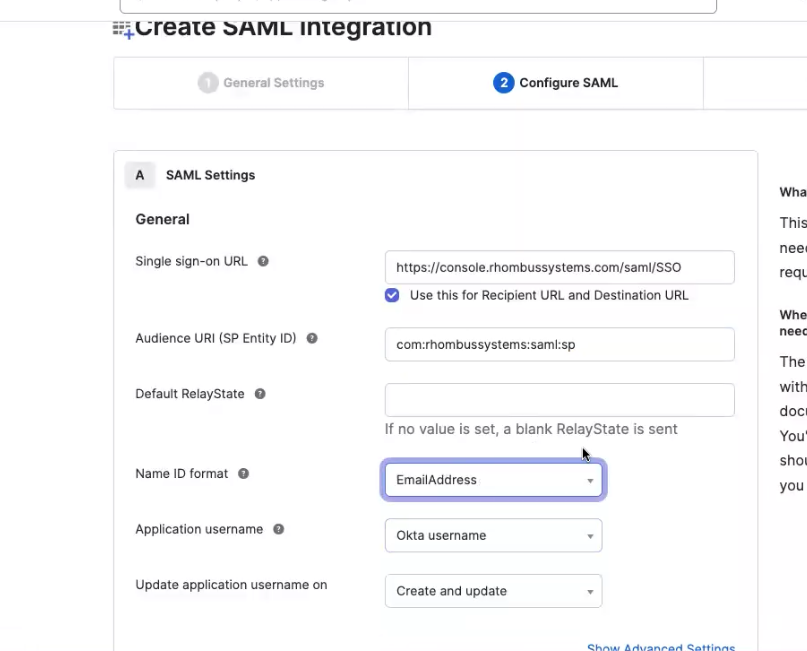Click 'If no value is set' hint text
The height and width of the screenshot is (651, 807).
click(531, 429)
